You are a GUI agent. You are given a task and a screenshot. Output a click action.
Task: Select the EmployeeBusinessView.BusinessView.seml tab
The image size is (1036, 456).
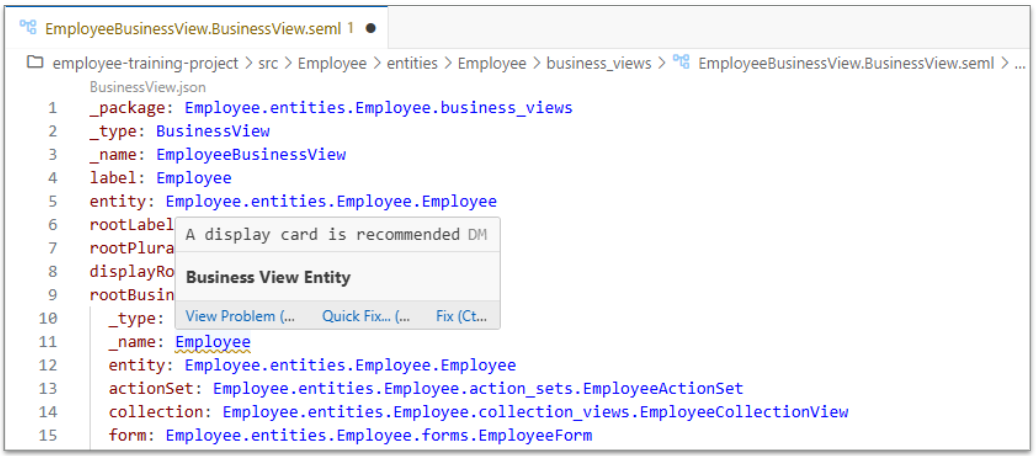(x=193, y=28)
